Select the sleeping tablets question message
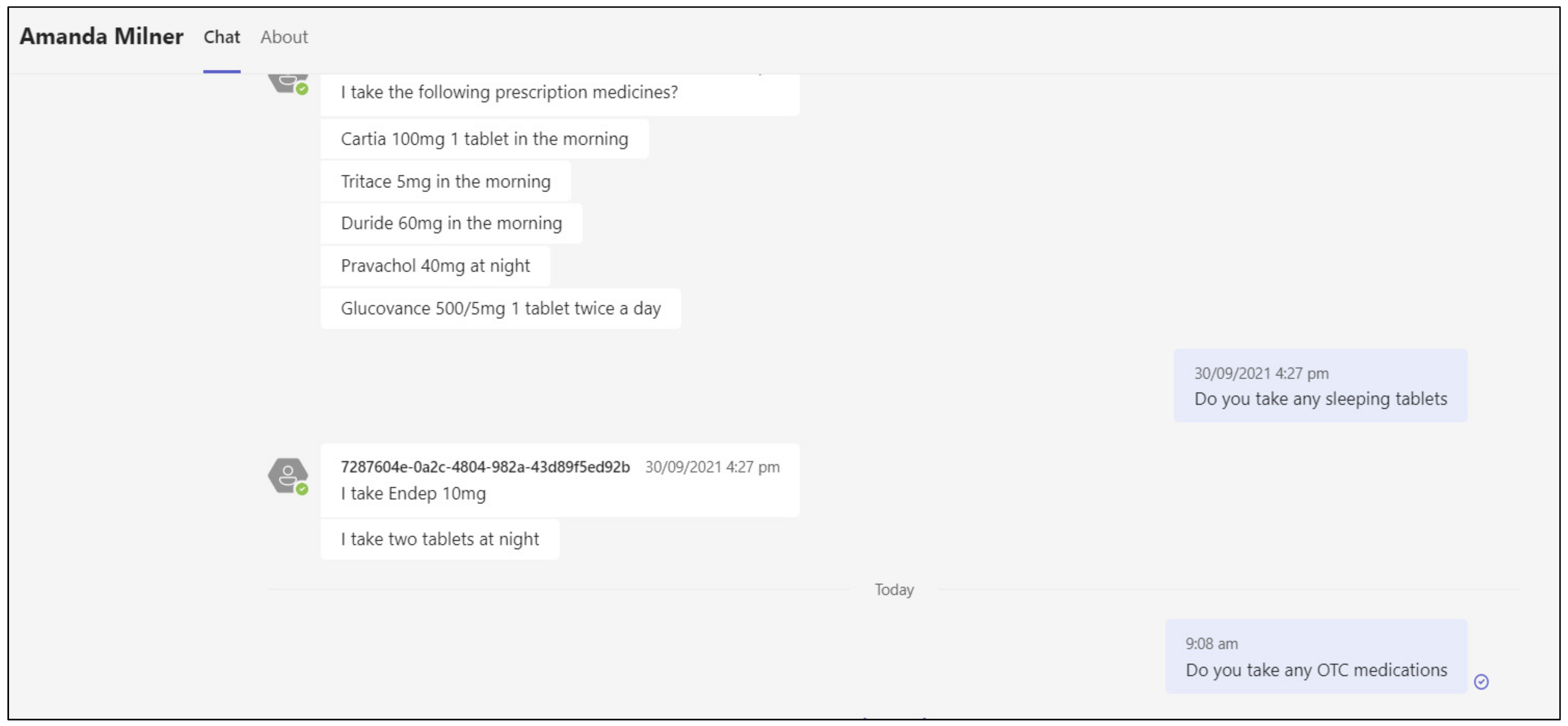The width and height of the screenshot is (1568, 726). 1320,398
